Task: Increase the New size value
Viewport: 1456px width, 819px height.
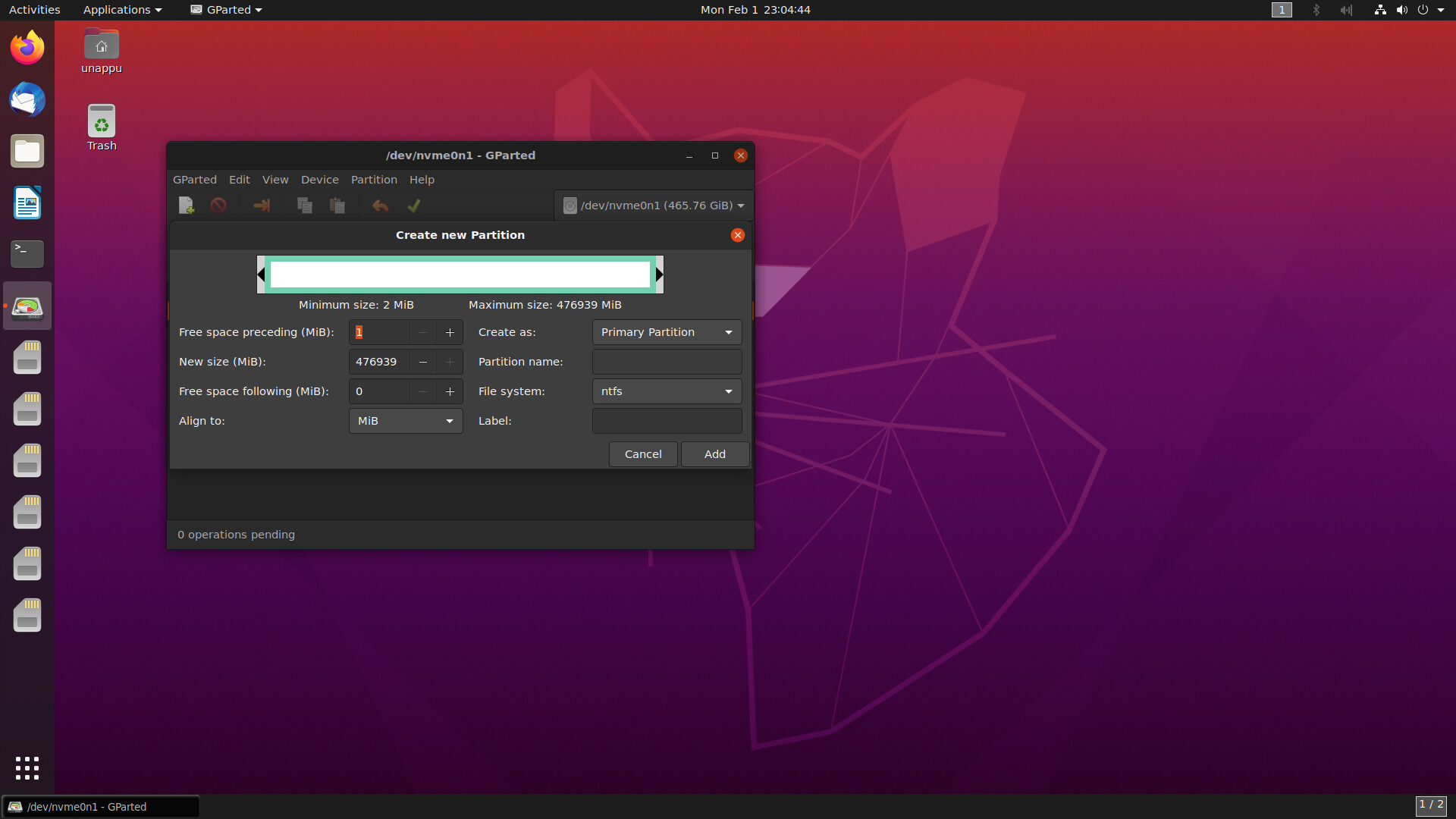Action: click(x=450, y=362)
